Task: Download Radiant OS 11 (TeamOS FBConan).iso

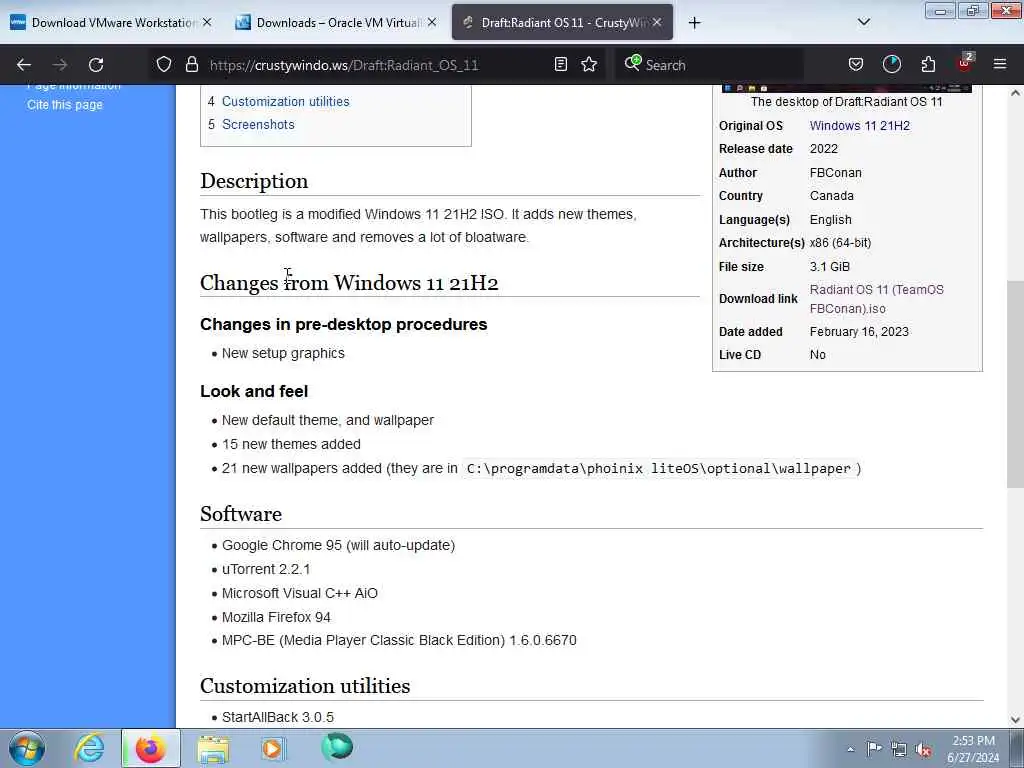Action: 876,299
